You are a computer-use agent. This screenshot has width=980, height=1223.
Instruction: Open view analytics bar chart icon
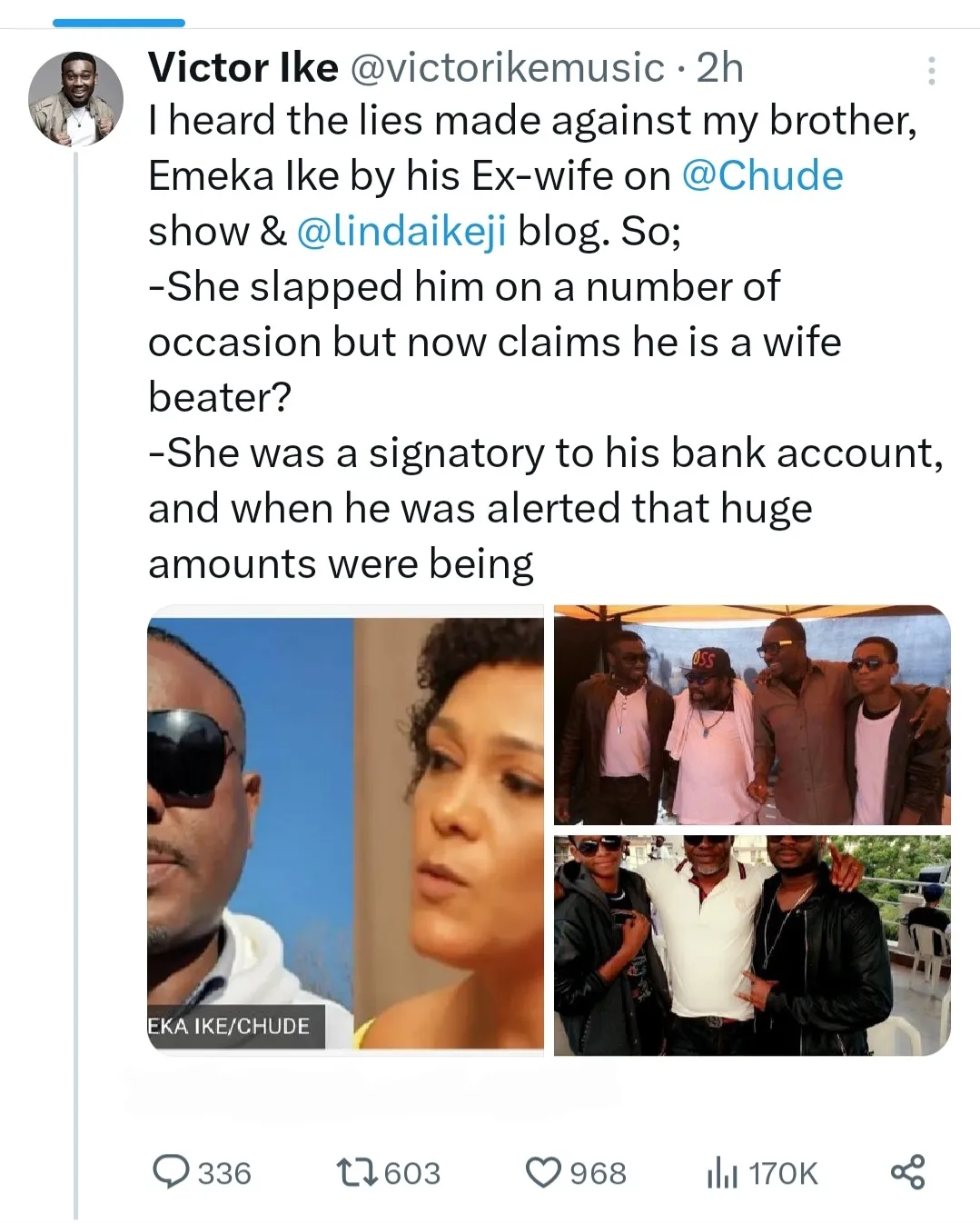pyautogui.click(x=721, y=1173)
